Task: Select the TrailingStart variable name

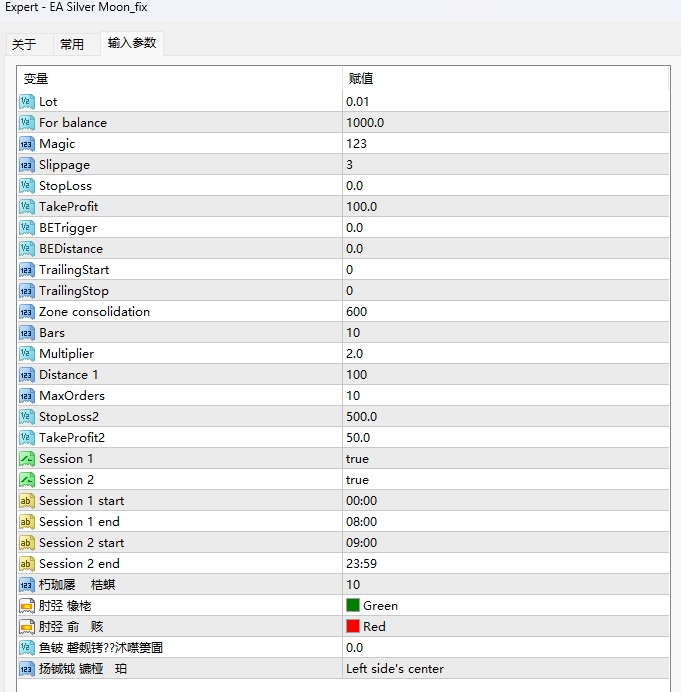Action: (x=74, y=270)
